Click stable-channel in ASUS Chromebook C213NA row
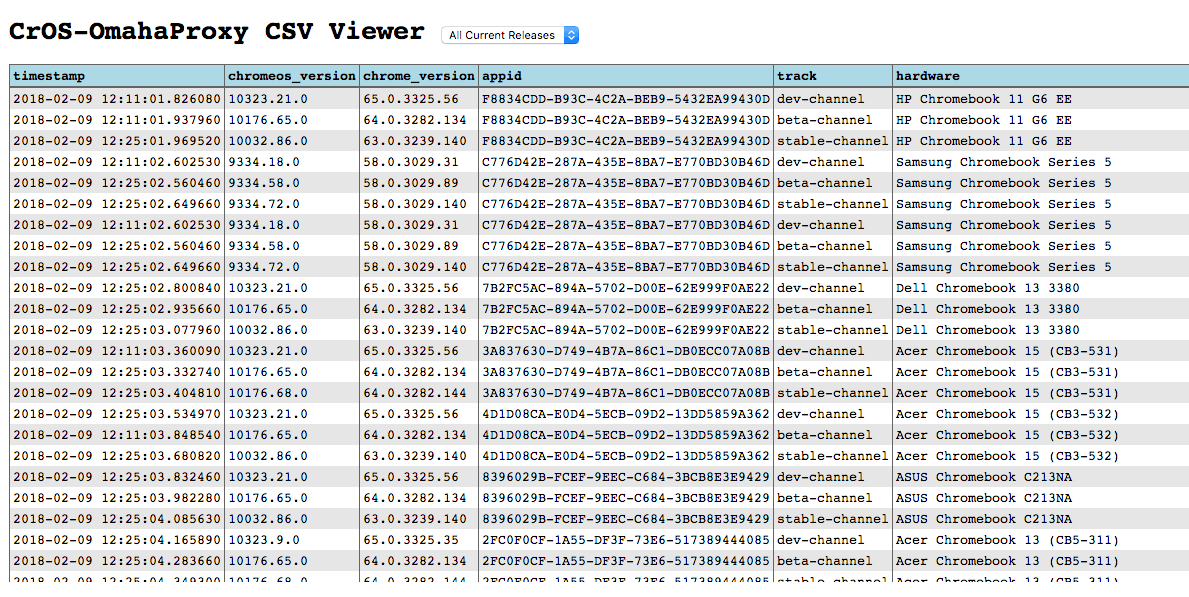Viewport: 1189px width, 597px height. (833, 520)
